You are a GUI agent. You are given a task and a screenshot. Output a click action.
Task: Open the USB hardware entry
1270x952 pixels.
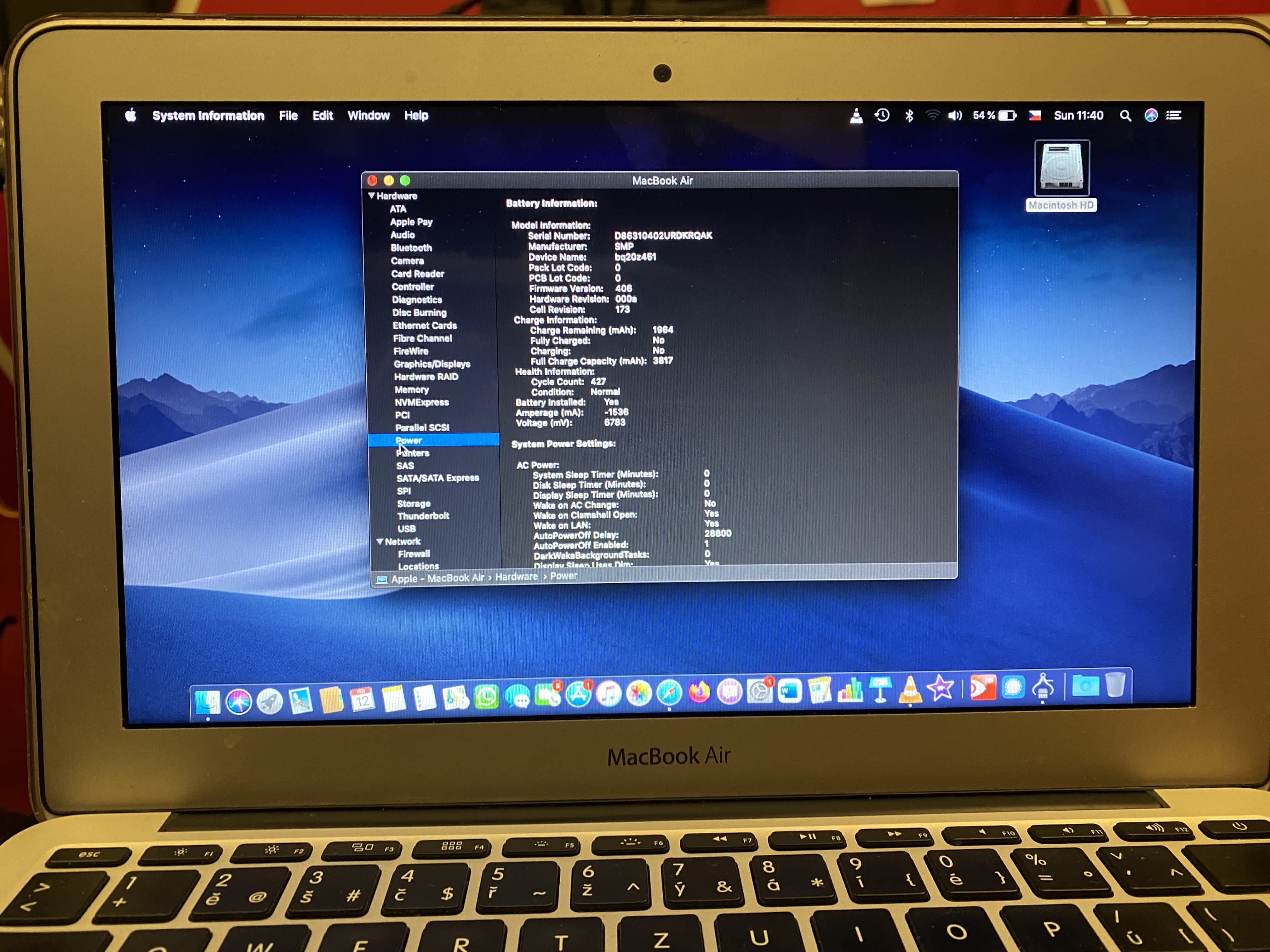click(x=407, y=529)
